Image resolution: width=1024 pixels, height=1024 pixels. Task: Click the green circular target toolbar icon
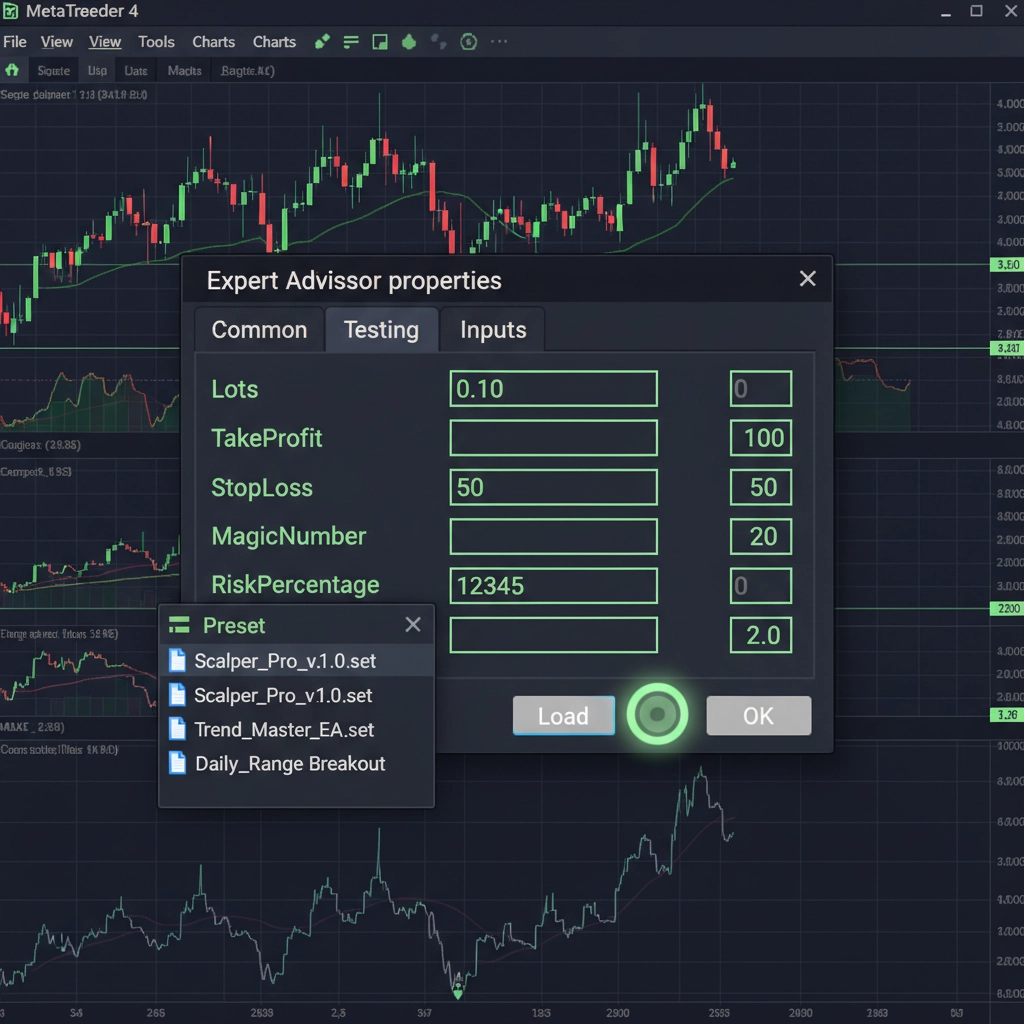pos(468,42)
